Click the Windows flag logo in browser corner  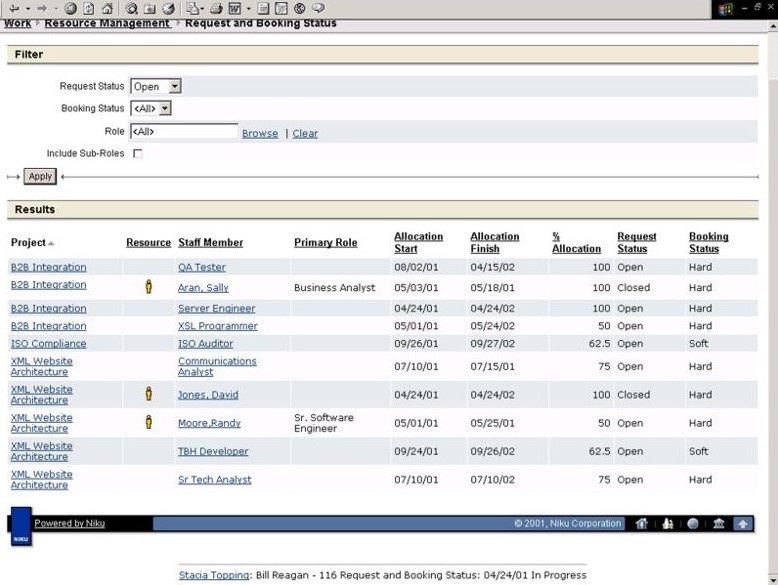click(725, 9)
